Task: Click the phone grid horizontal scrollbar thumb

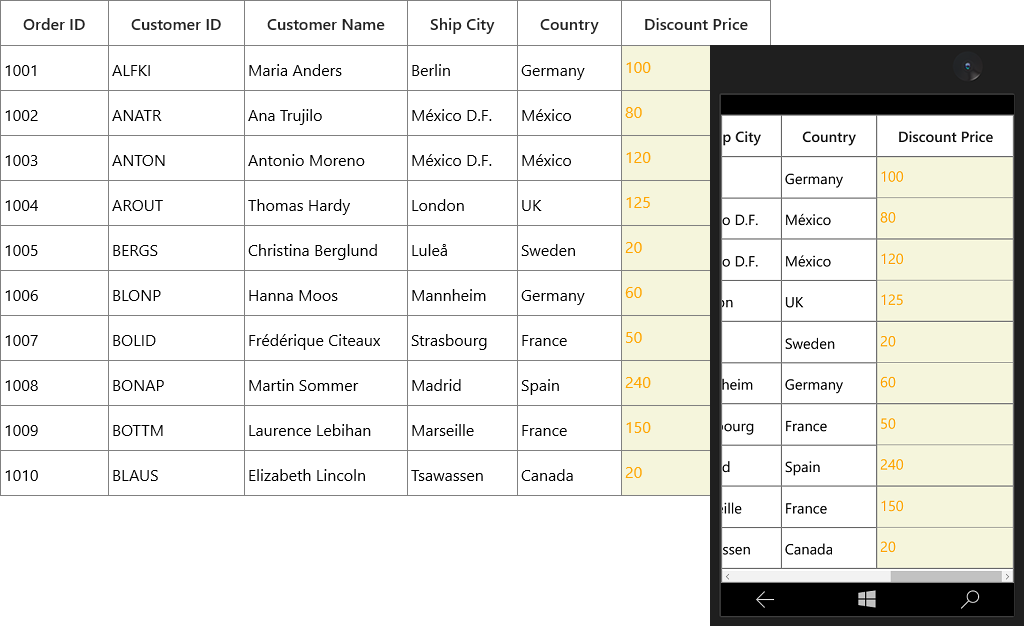Action: click(946, 576)
